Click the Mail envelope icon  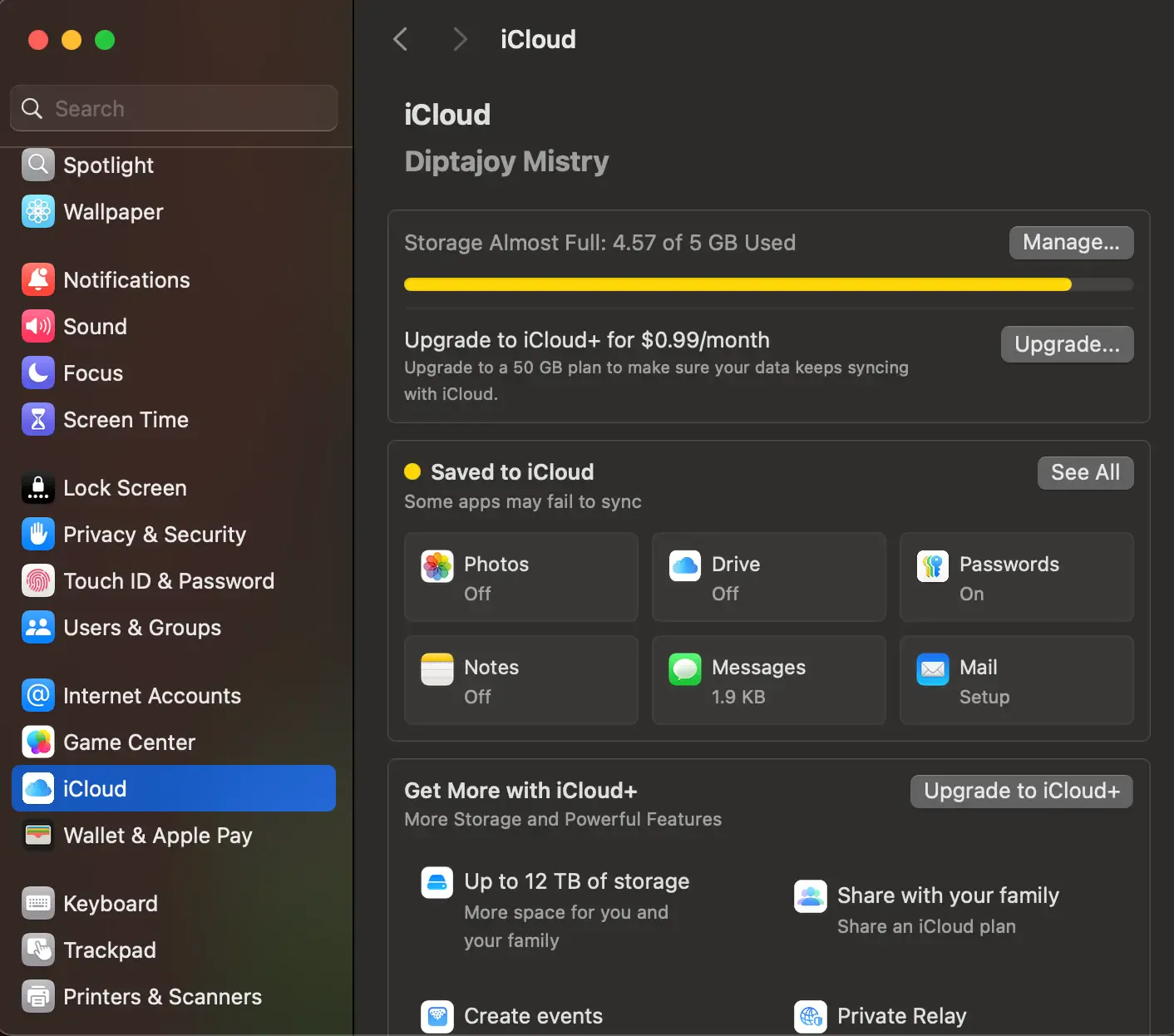pos(933,669)
